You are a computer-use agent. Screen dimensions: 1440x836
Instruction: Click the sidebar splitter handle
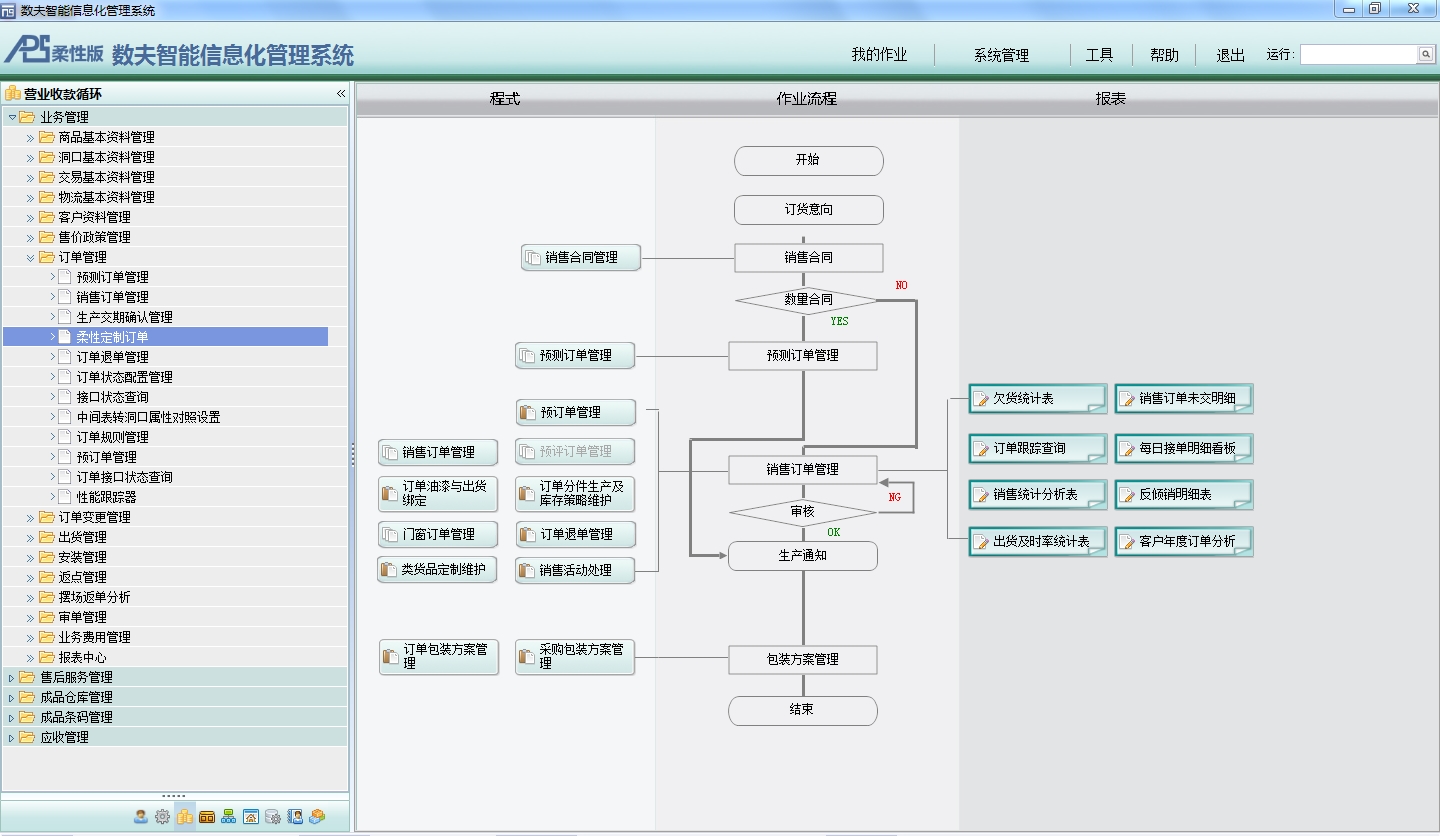point(353,455)
